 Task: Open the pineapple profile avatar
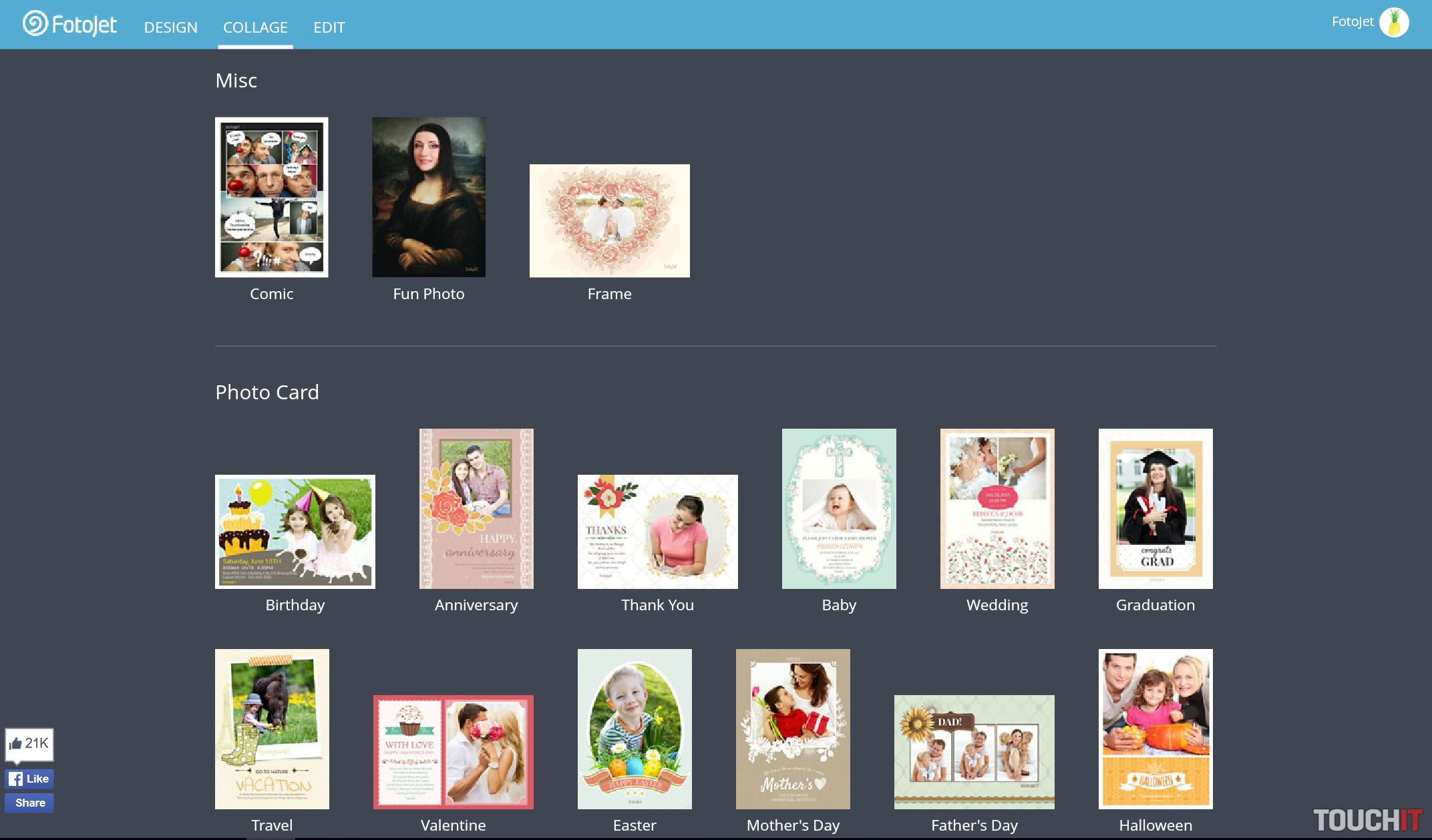1394,23
